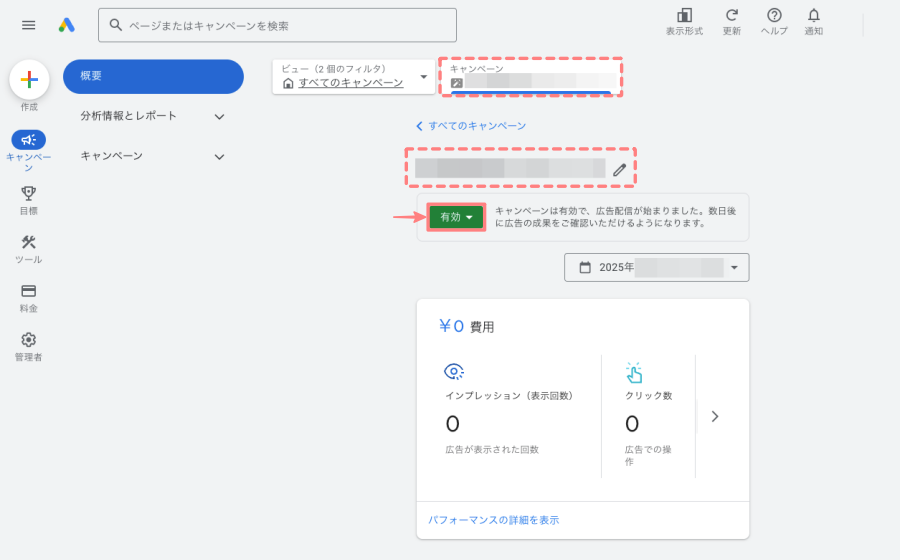
Task: Open the ビュー すべてのキャンペーン view dropdown
Action: coord(354,77)
